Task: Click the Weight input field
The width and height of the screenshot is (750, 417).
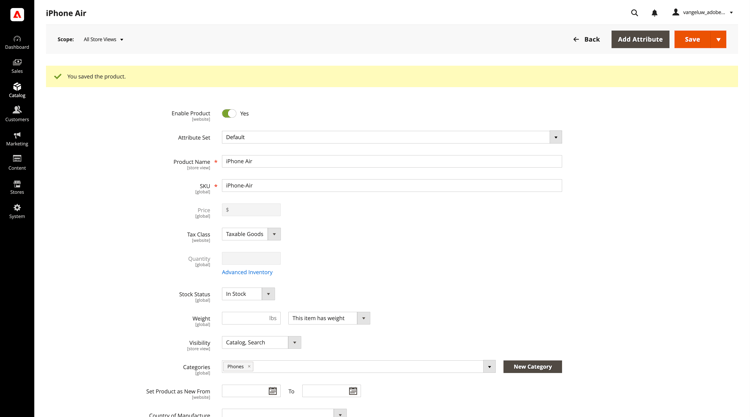Action: 251,318
